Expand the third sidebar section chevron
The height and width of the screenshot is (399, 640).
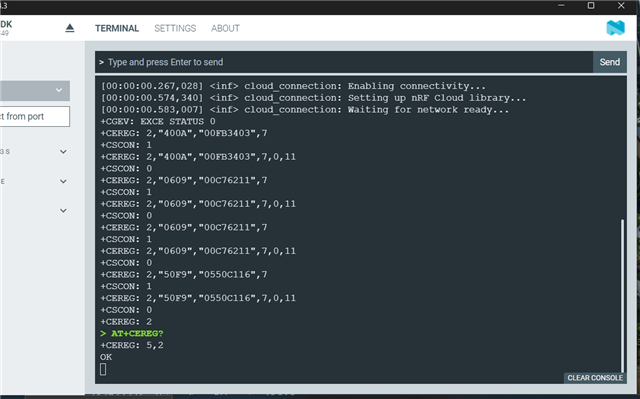[63, 211]
